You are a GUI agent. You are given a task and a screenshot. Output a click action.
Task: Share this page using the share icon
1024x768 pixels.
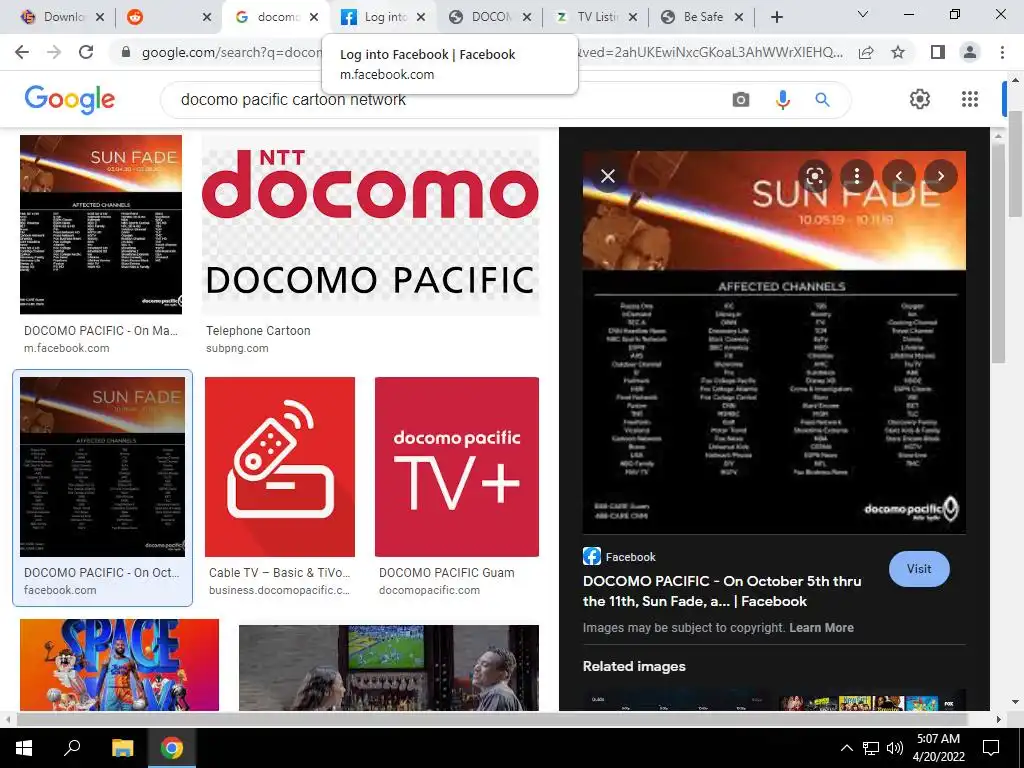click(866, 52)
